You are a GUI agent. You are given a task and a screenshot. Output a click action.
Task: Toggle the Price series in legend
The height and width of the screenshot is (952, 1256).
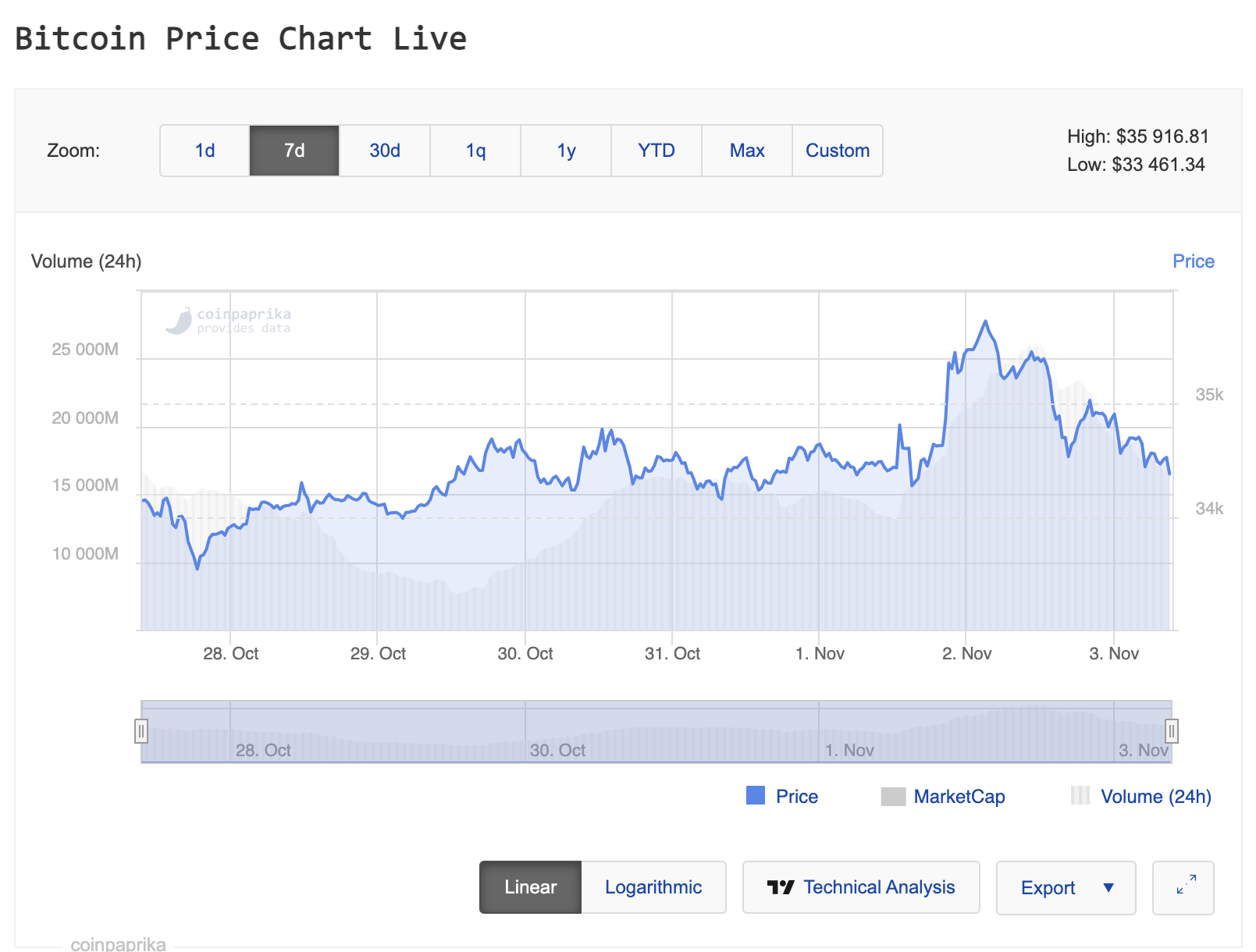point(796,796)
